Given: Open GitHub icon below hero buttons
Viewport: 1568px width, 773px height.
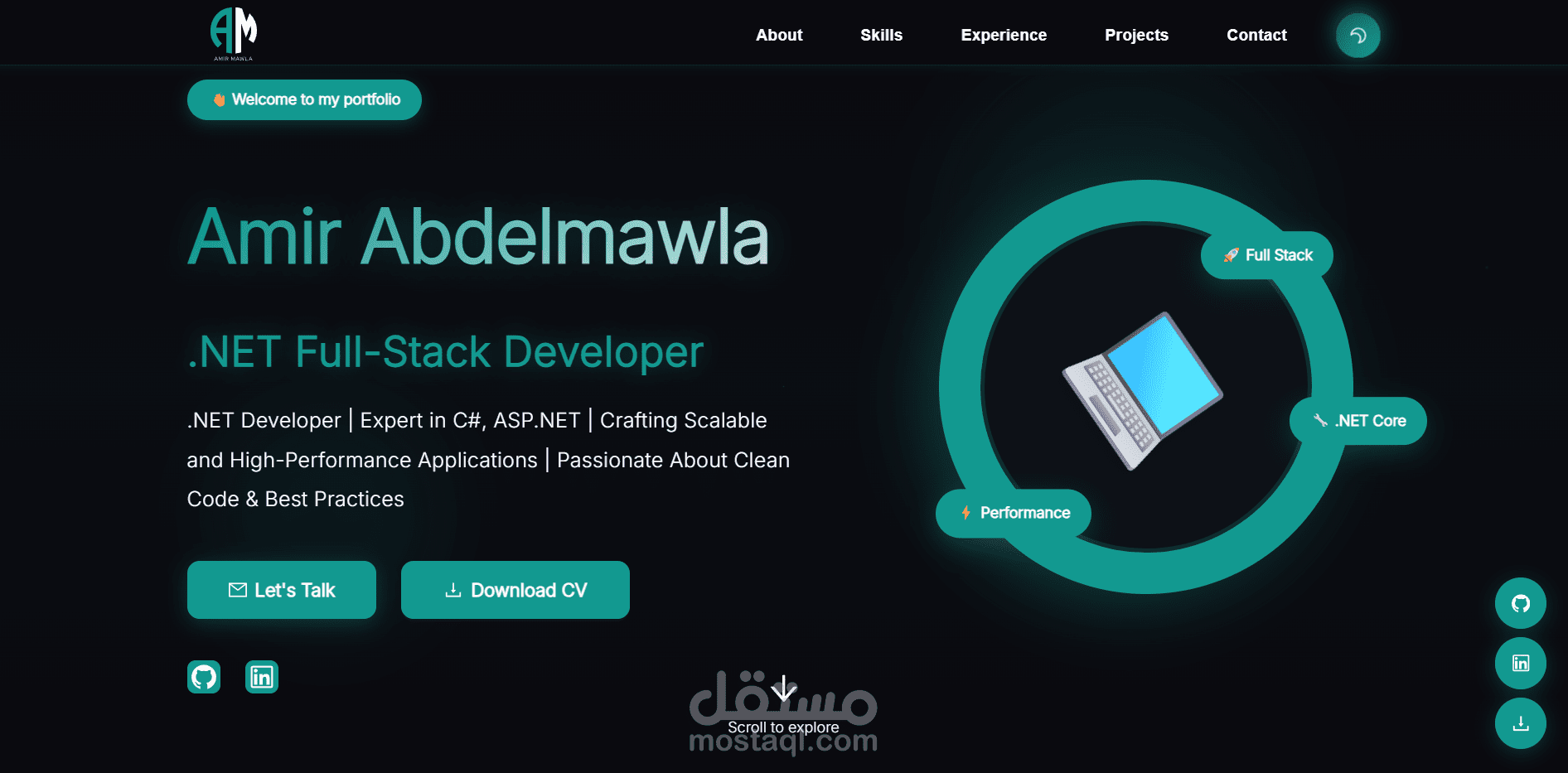Looking at the screenshot, I should coord(204,677).
